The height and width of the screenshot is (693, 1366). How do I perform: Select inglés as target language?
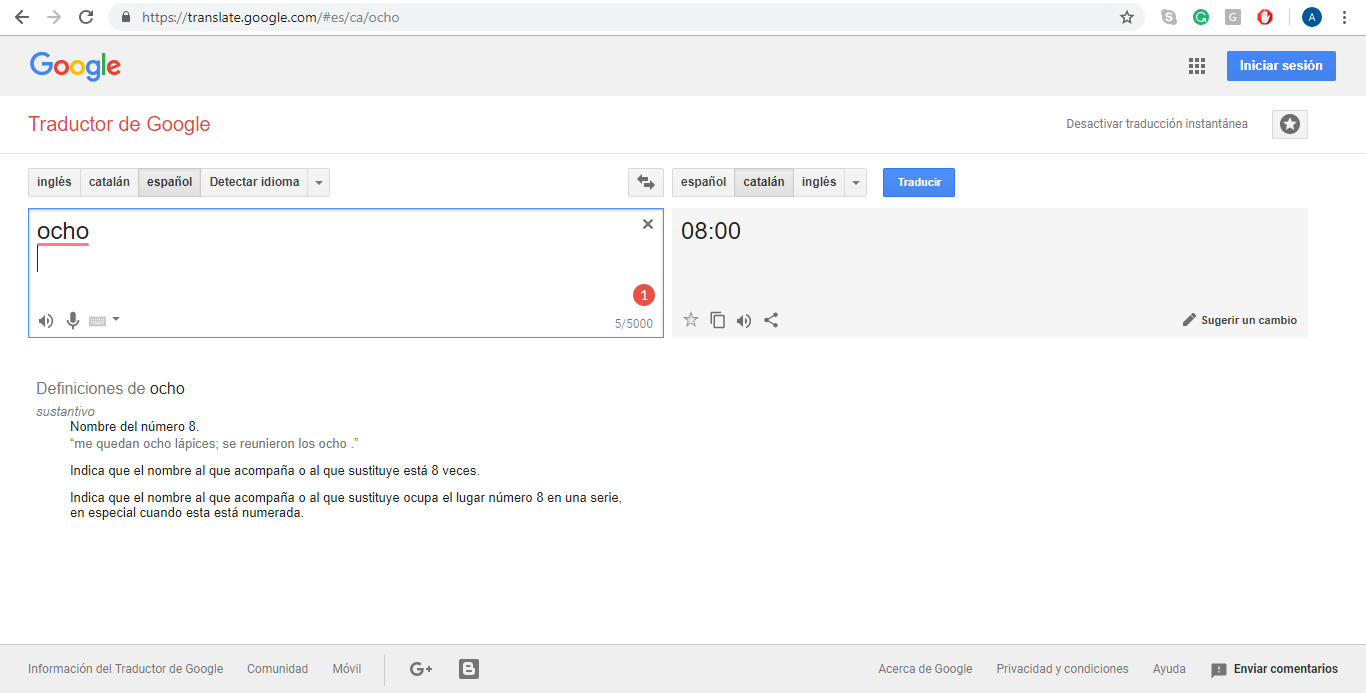click(819, 182)
